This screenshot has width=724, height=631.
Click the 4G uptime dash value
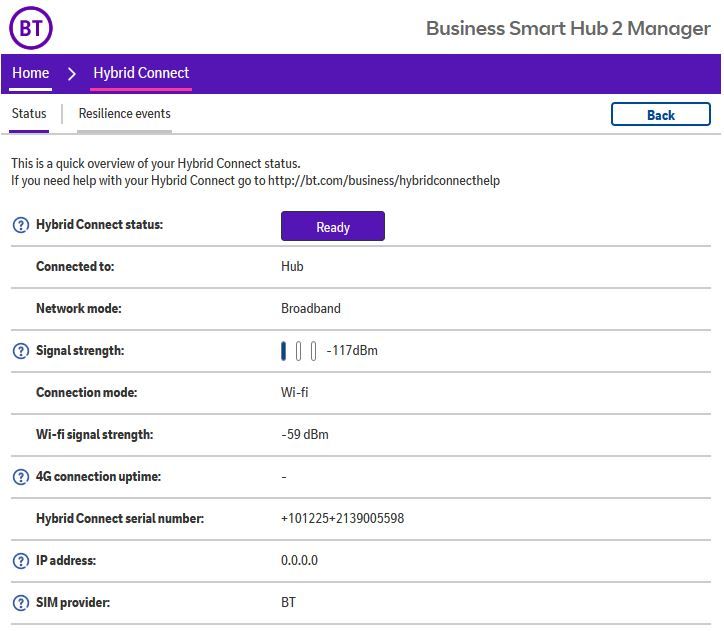pos(284,477)
